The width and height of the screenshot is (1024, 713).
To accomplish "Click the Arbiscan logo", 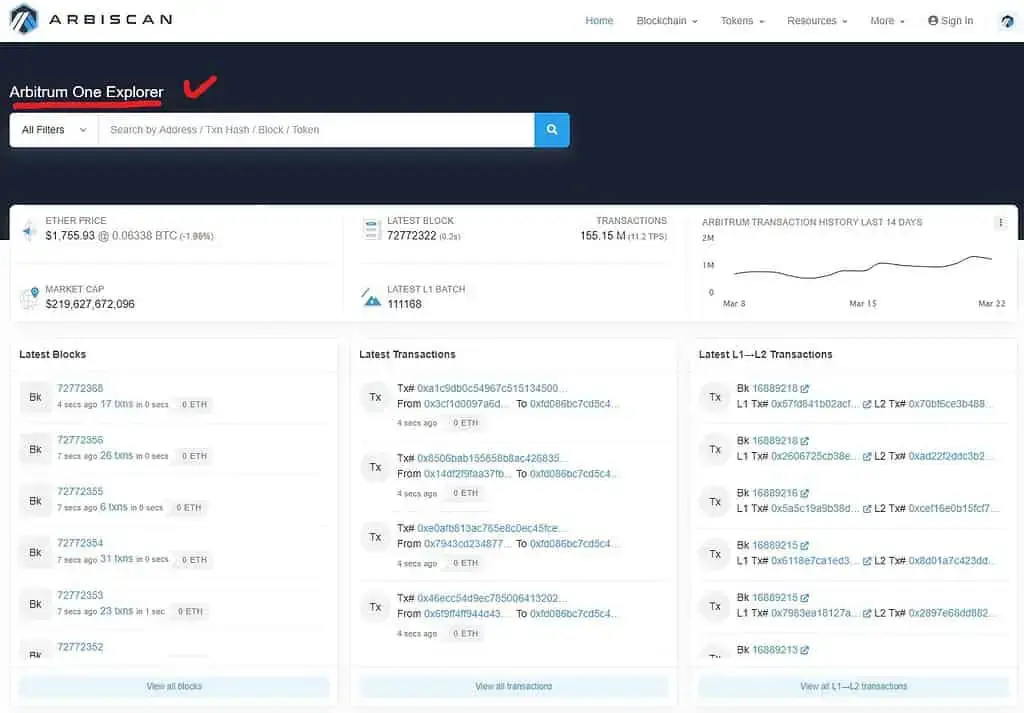I will (x=91, y=20).
